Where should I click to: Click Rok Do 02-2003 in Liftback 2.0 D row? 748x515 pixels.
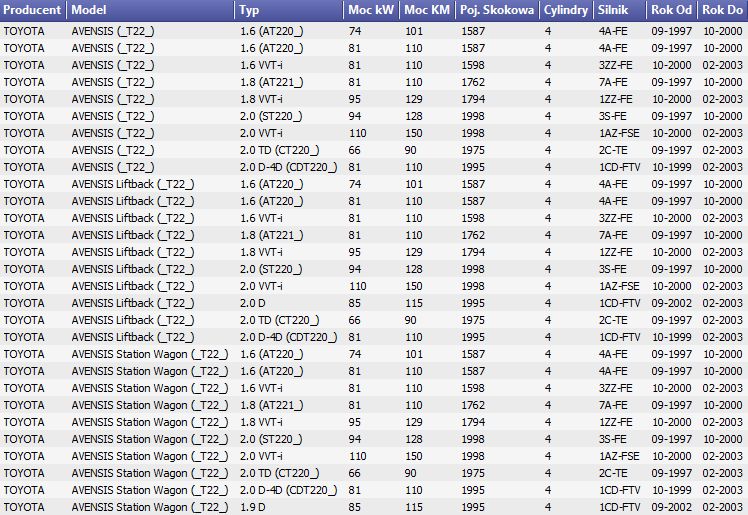(x=722, y=303)
